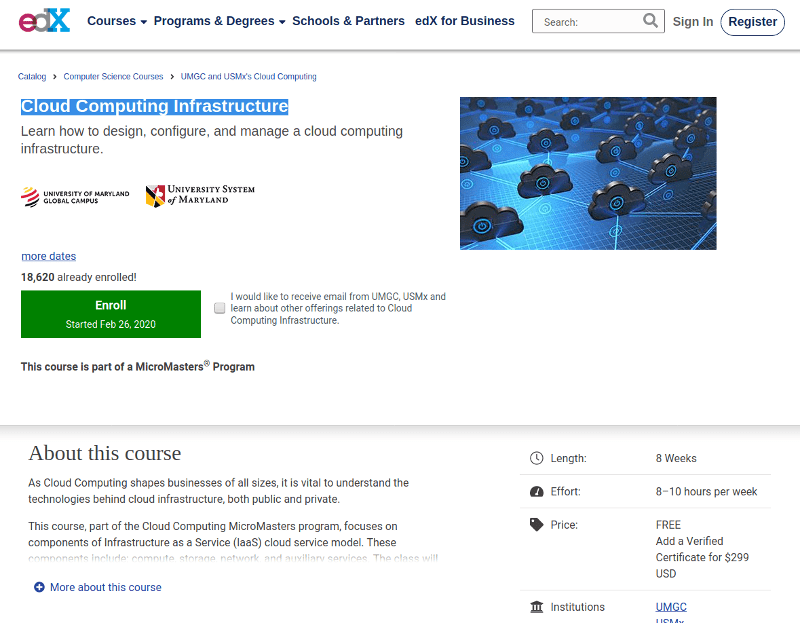Screen dimensions: 800x623
Task: Click the gauge icon next to Effort
Action: click(536, 491)
